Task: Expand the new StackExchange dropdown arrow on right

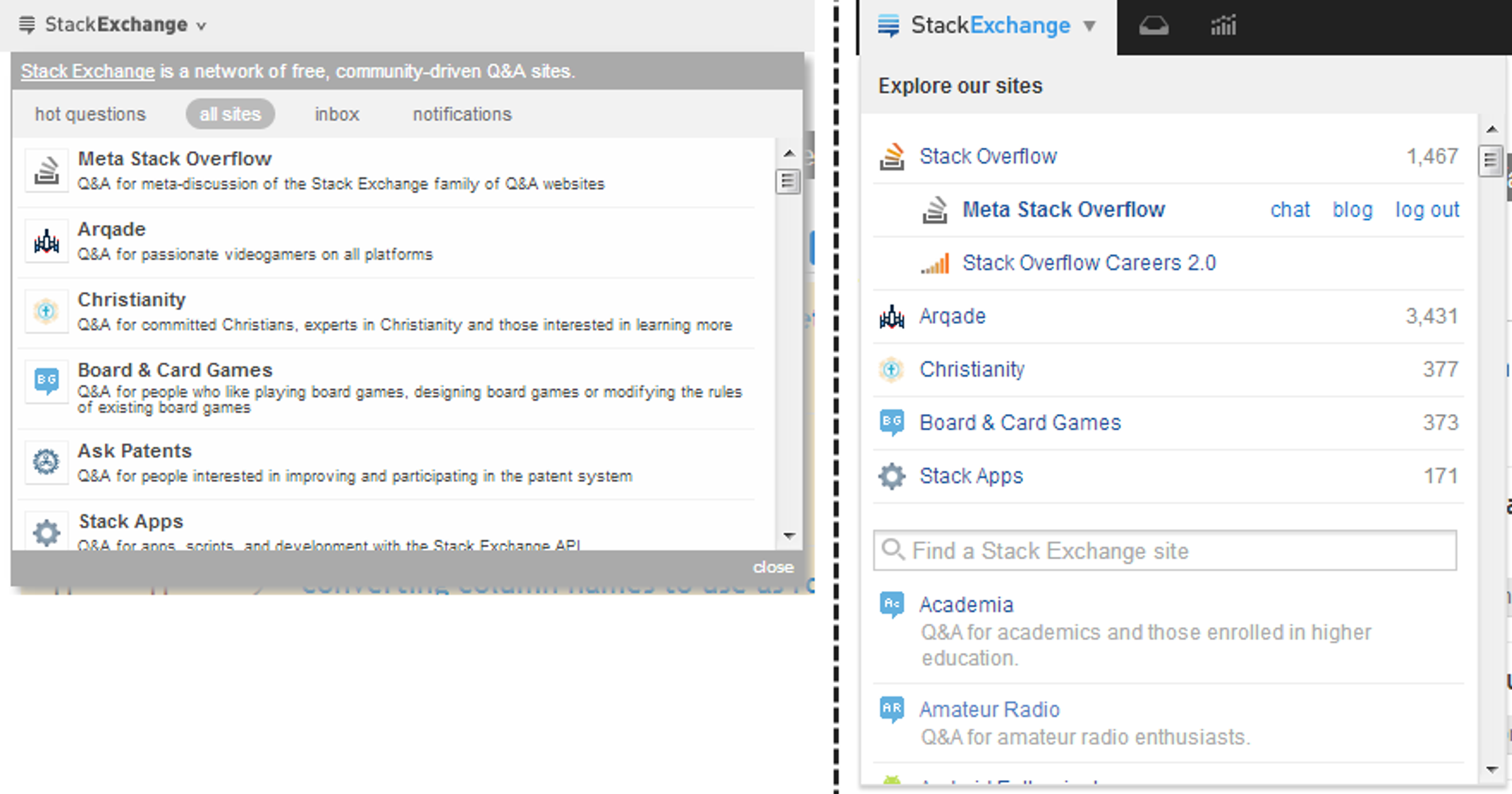Action: coord(1089,26)
